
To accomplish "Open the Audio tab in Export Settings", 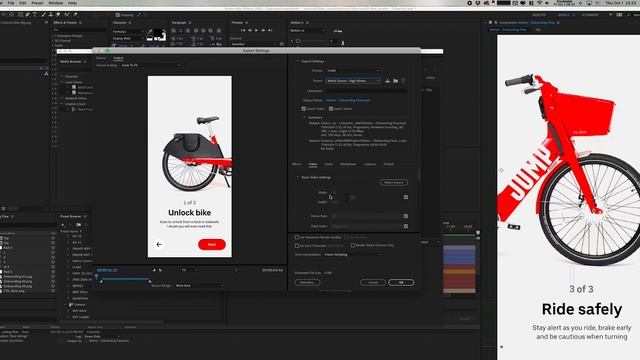I will tap(329, 164).
